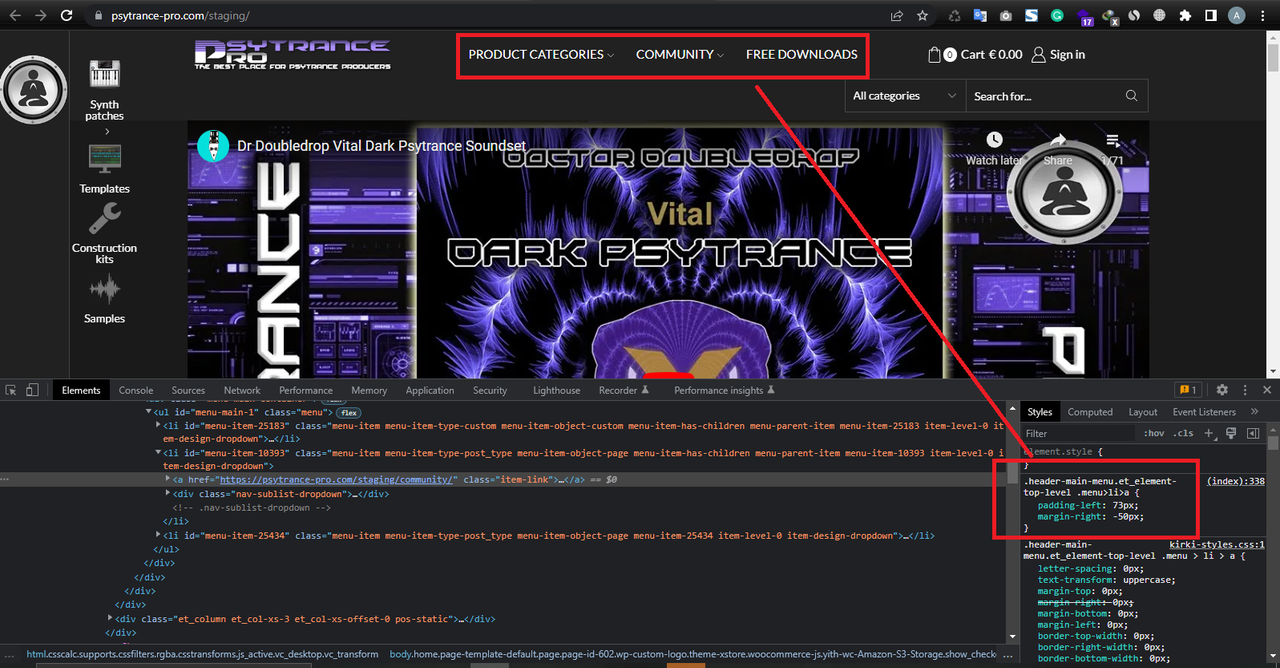Open the (index):338 source link
The height and width of the screenshot is (668, 1280).
[x=1236, y=481]
